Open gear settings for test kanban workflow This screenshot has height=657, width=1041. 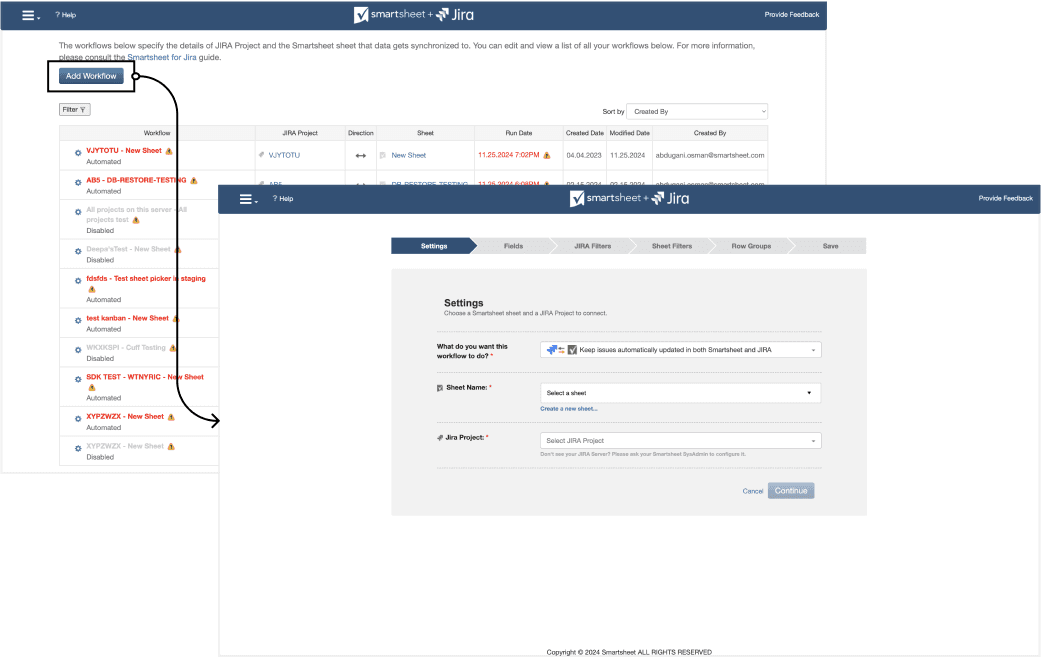[78, 321]
